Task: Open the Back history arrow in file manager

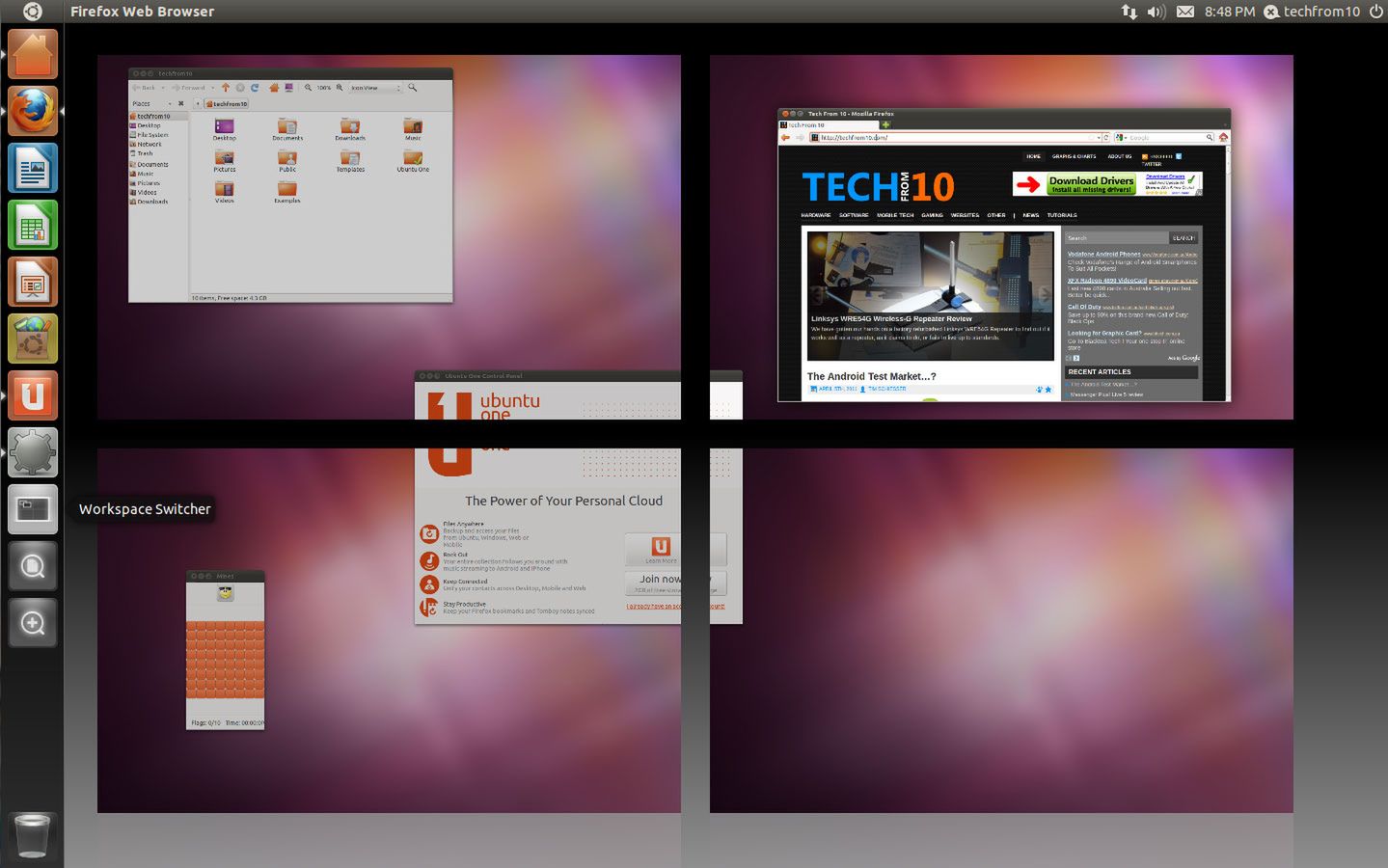Action: pyautogui.click(x=163, y=88)
